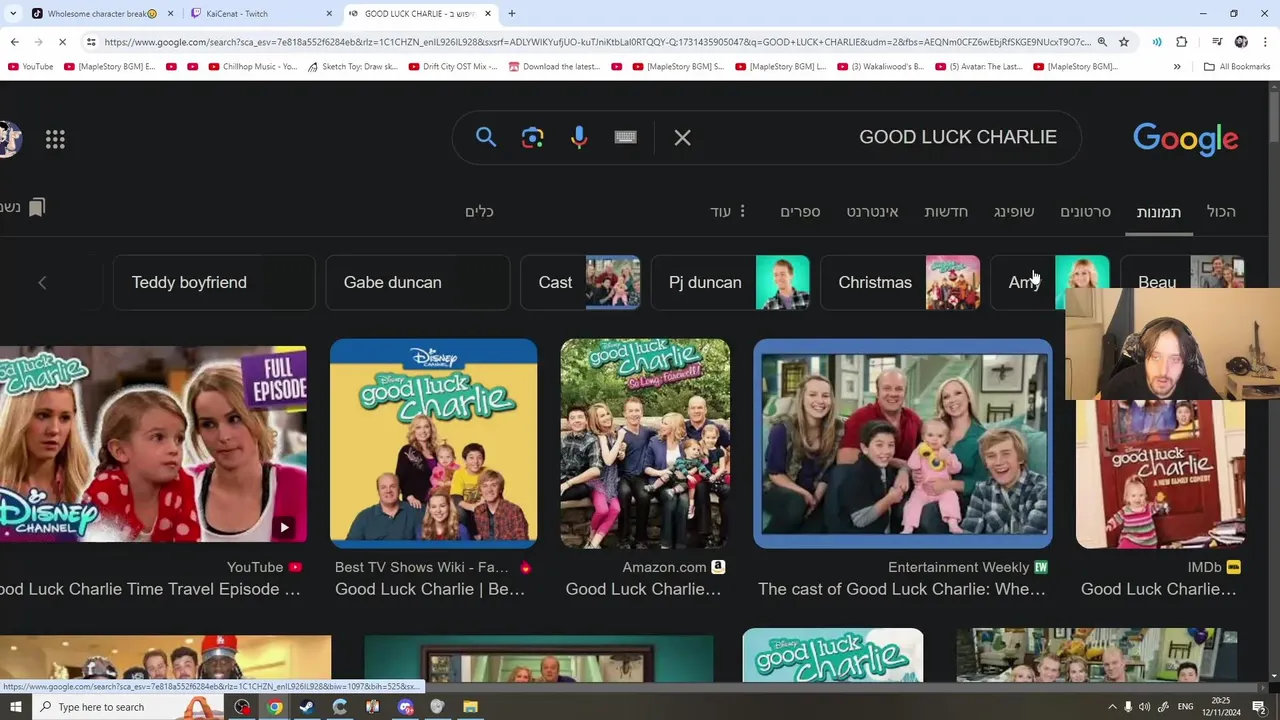Open Chrome from the taskbar
The height and width of the screenshot is (720, 1280).
[x=274, y=707]
